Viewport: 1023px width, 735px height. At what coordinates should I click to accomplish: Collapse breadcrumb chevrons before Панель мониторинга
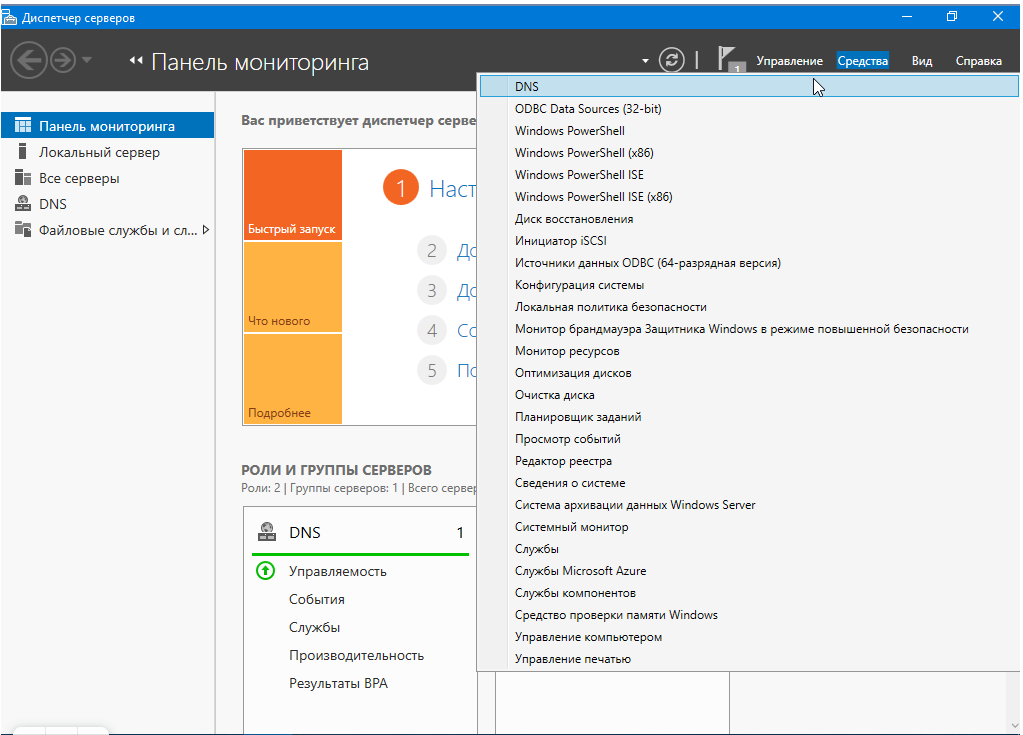click(x=136, y=61)
